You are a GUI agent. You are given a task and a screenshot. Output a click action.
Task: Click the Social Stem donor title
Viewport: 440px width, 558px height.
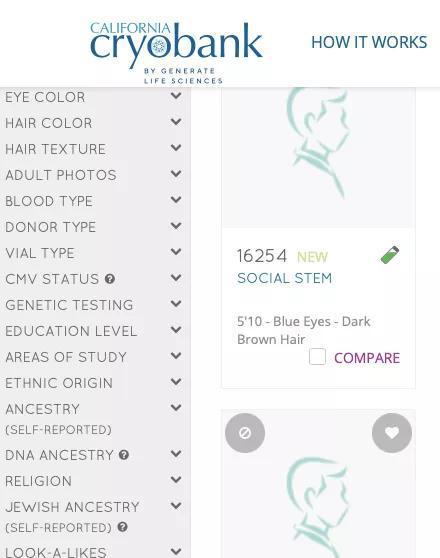tap(284, 278)
